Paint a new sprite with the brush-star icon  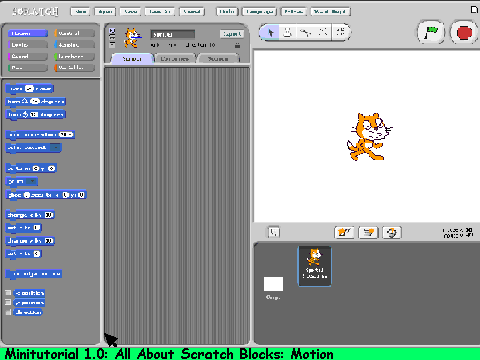click(344, 232)
